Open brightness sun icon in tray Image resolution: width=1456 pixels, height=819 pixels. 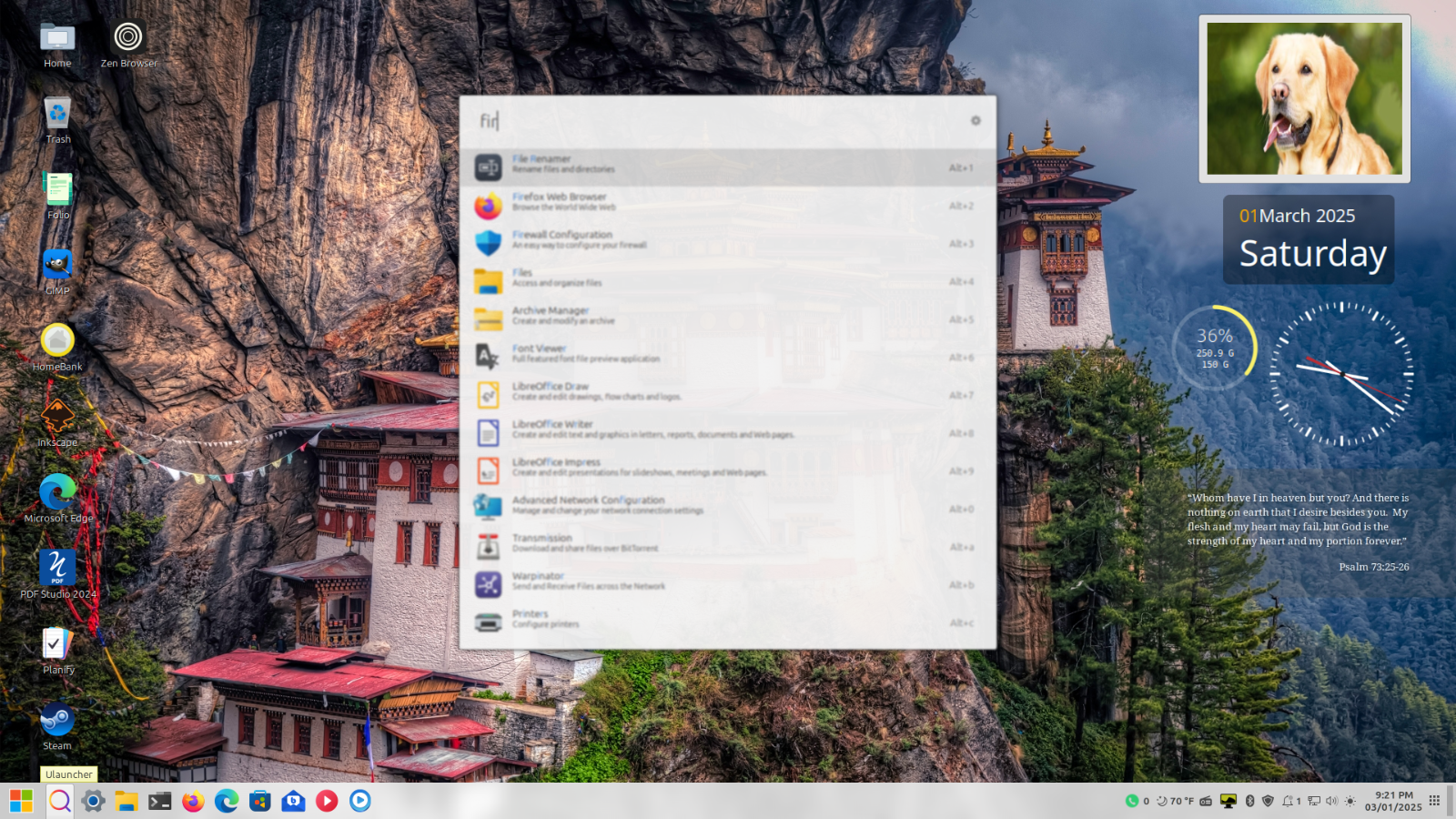click(x=1350, y=801)
